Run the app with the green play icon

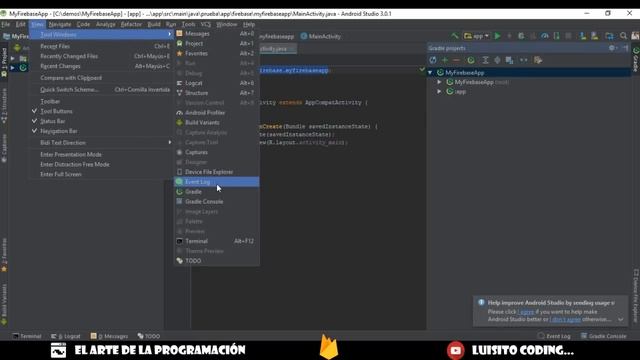click(x=497, y=36)
